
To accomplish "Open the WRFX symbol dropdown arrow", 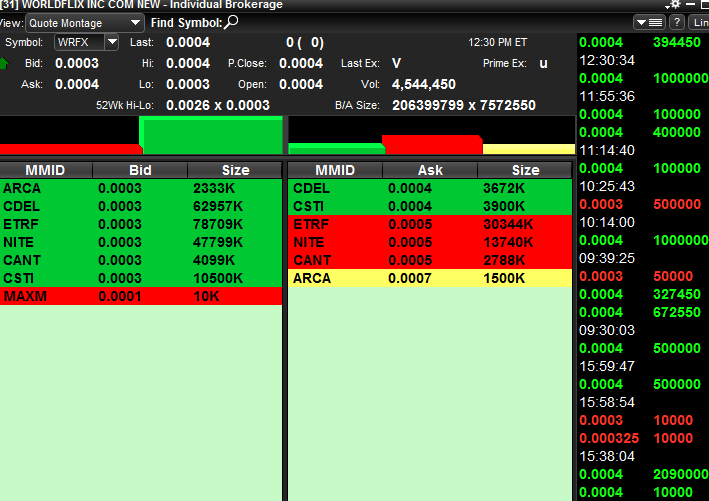I will (111, 42).
